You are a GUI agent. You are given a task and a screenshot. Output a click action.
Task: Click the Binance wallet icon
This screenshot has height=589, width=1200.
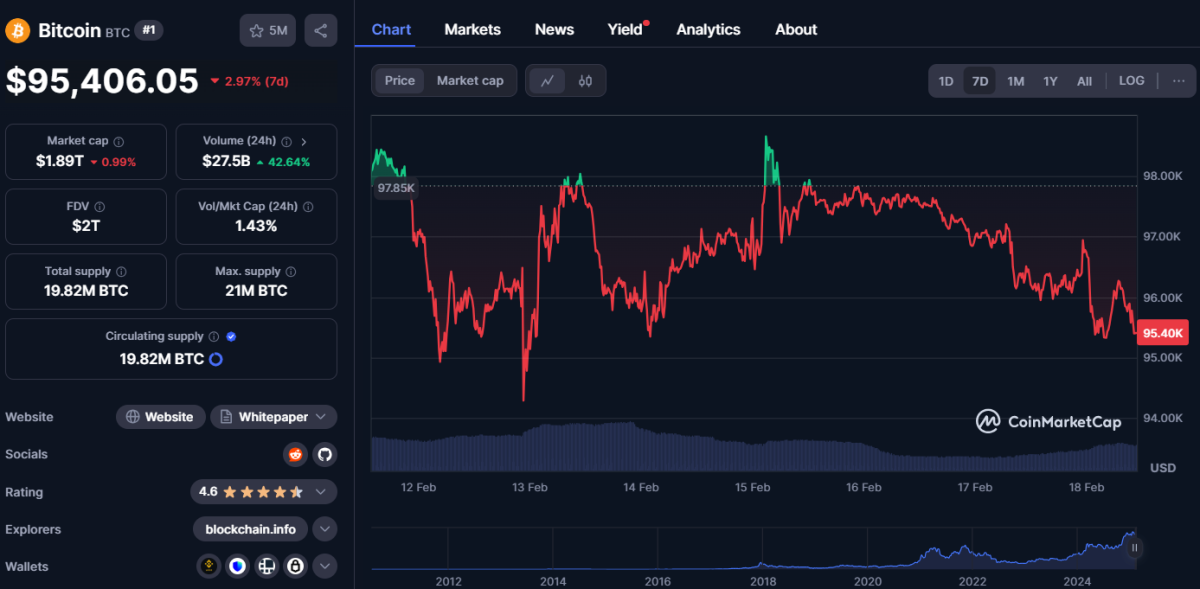coord(209,566)
